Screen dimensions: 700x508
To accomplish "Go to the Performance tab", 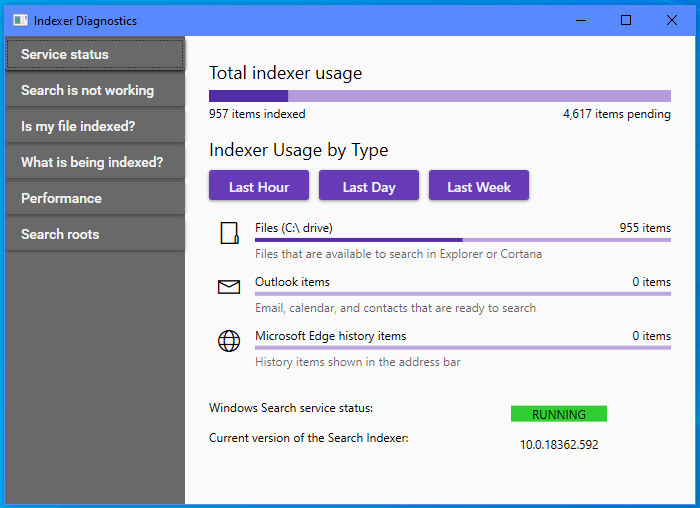I will [x=95, y=198].
